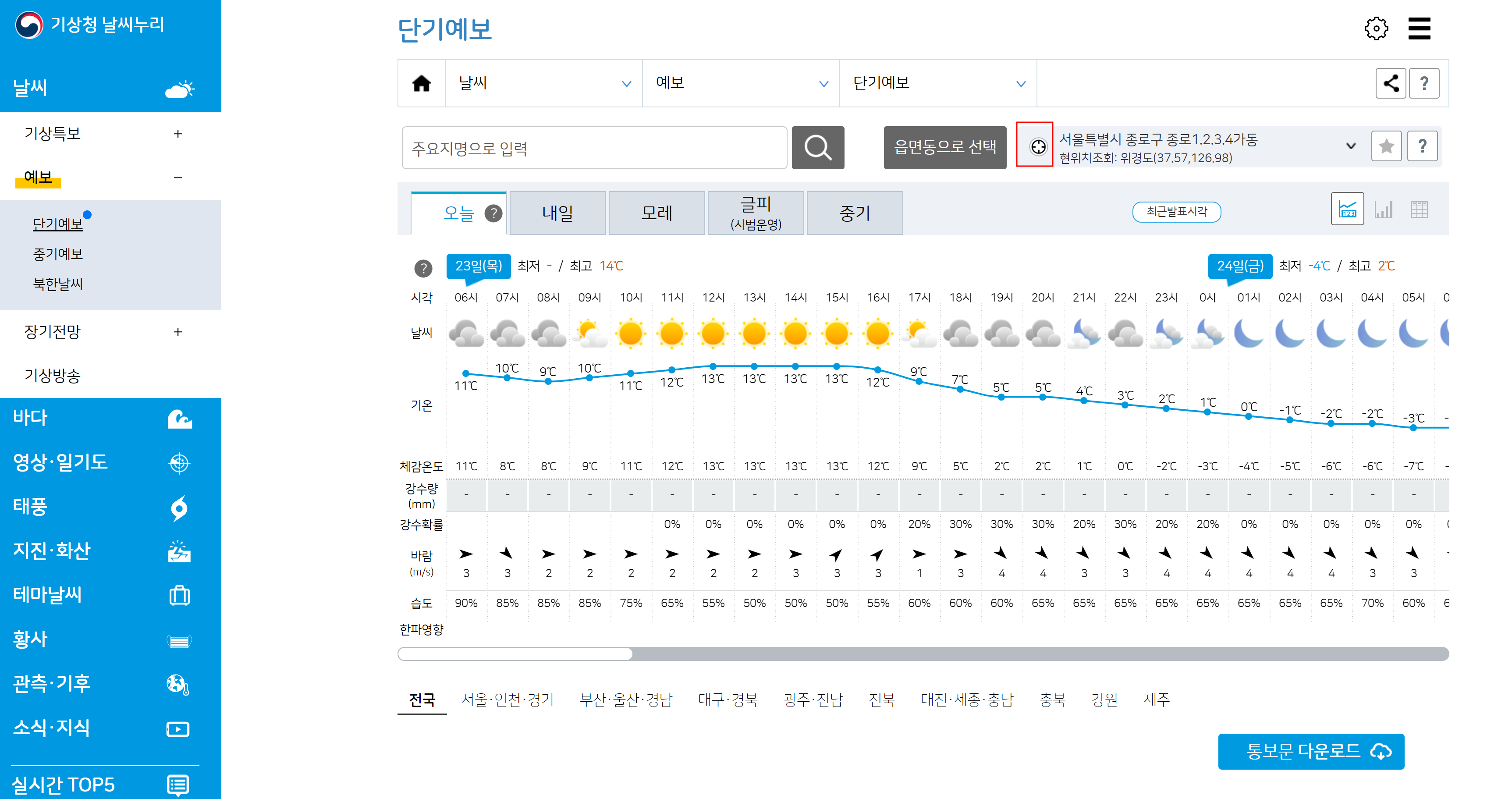Select the line graph view icon

(1347, 209)
